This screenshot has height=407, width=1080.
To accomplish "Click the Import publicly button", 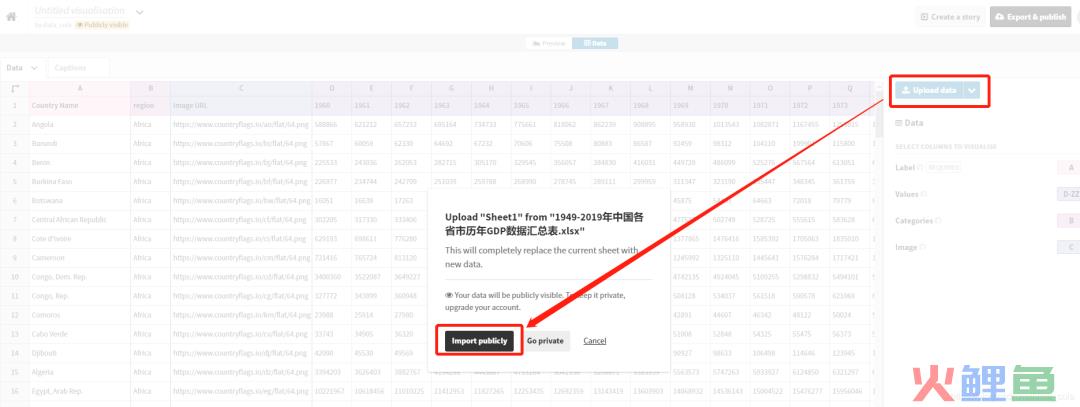I will pos(479,341).
